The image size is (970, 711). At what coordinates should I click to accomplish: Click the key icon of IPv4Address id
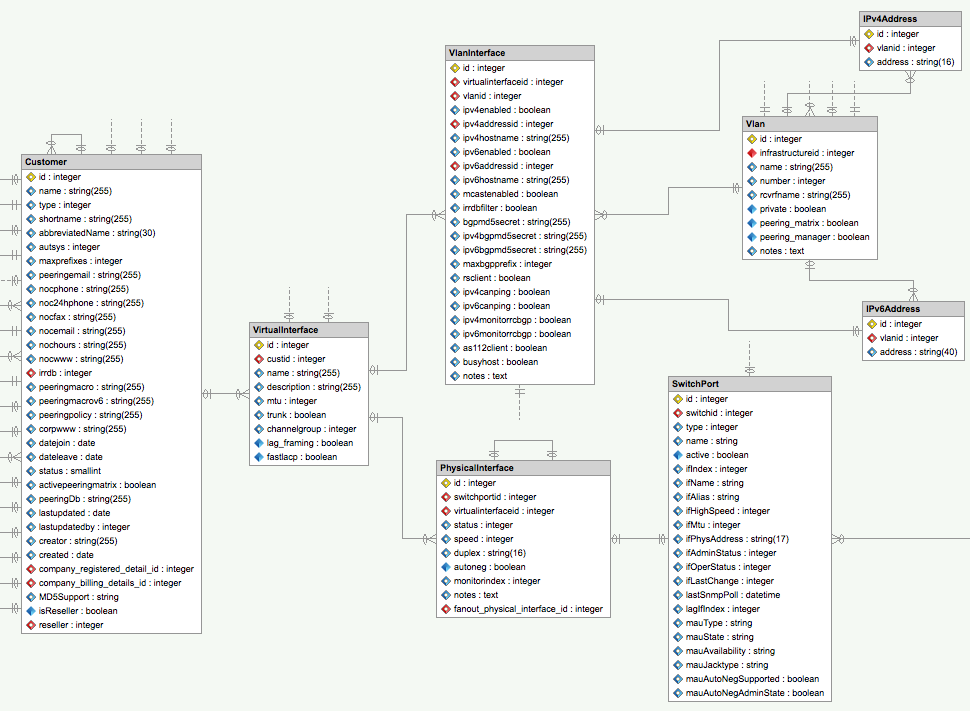pyautogui.click(x=869, y=35)
